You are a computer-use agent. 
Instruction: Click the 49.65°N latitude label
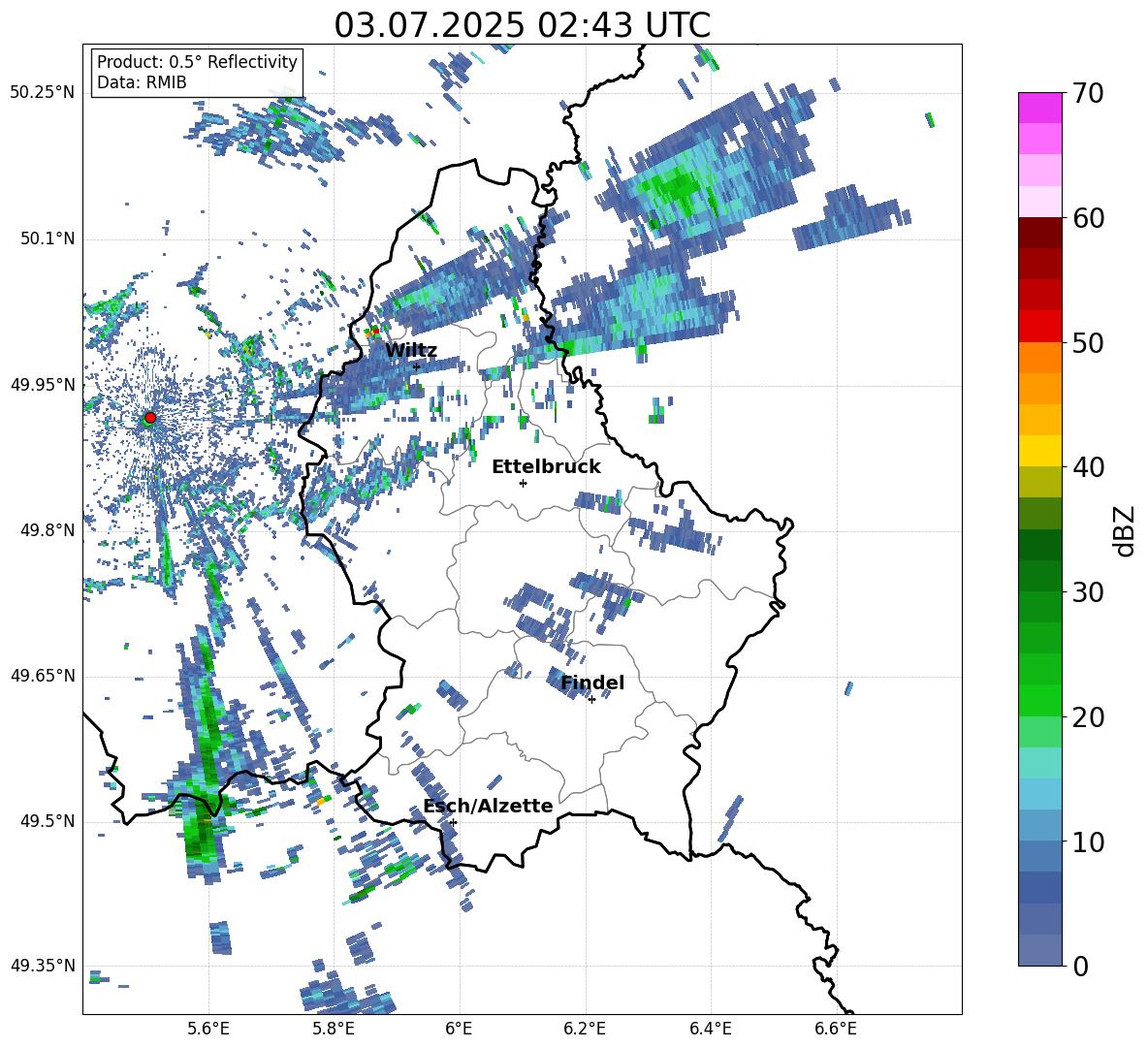tap(43, 676)
